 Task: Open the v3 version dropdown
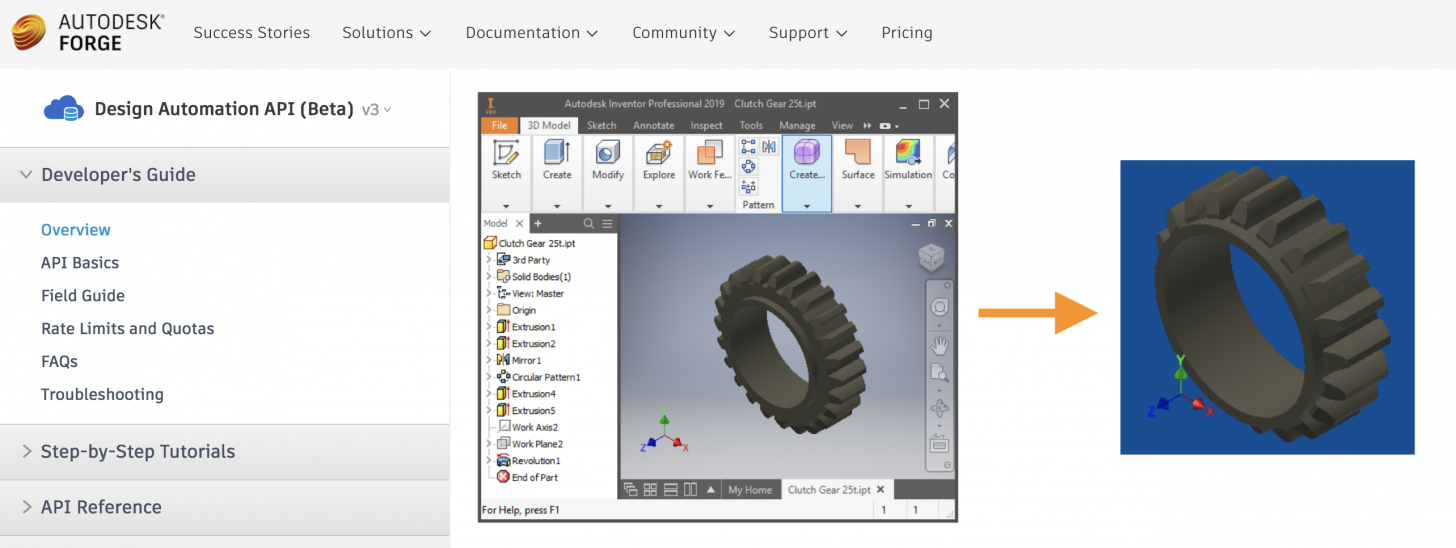click(376, 110)
